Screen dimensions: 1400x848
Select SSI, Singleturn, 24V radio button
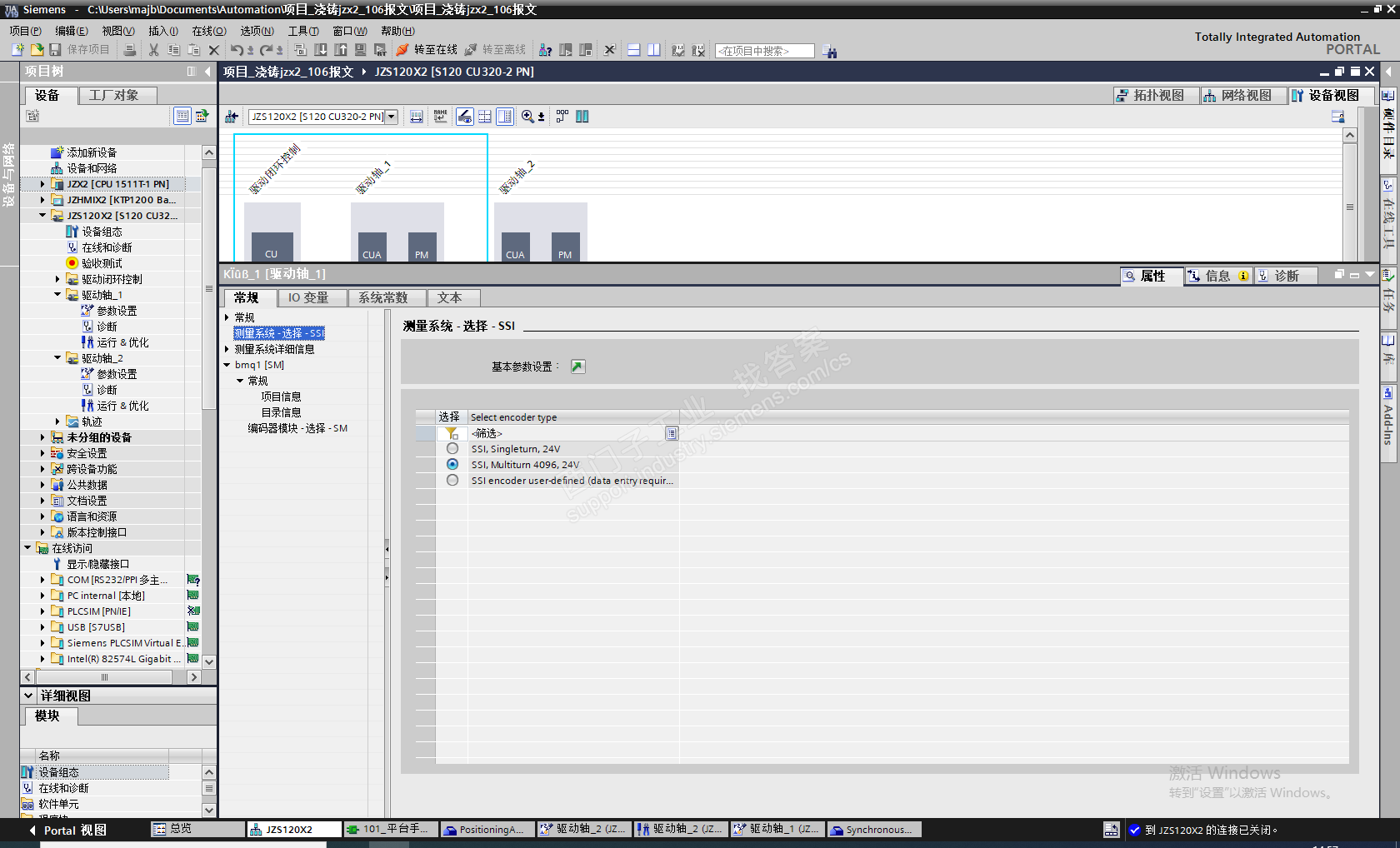coord(452,449)
